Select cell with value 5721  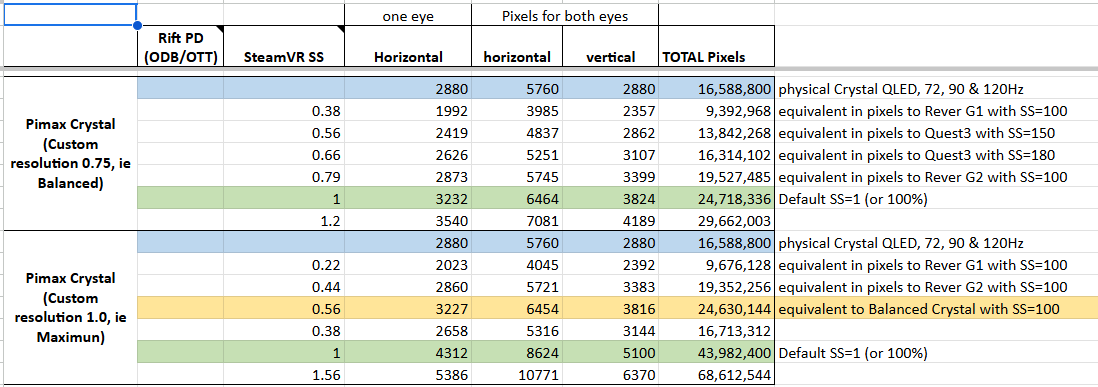pos(518,287)
